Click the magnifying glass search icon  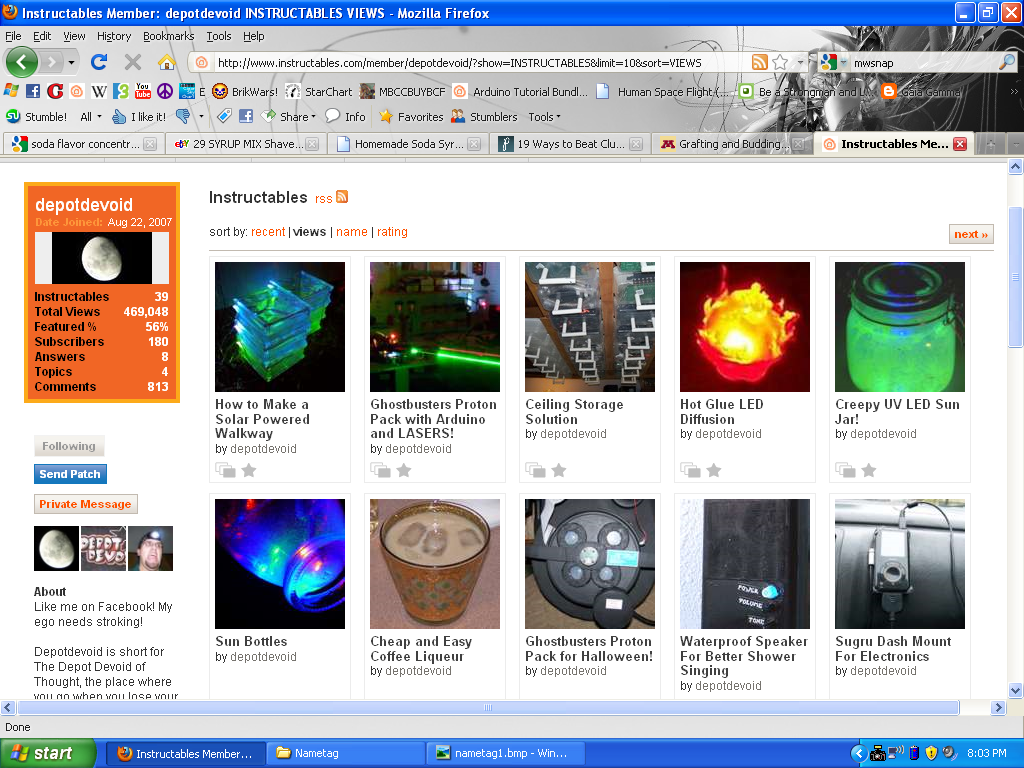1007,62
